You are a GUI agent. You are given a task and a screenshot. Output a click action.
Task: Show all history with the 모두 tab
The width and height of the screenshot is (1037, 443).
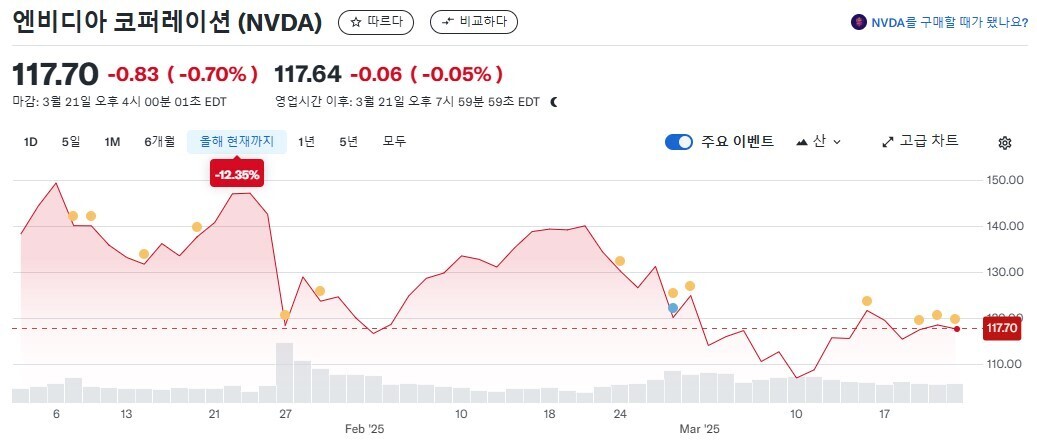click(394, 142)
